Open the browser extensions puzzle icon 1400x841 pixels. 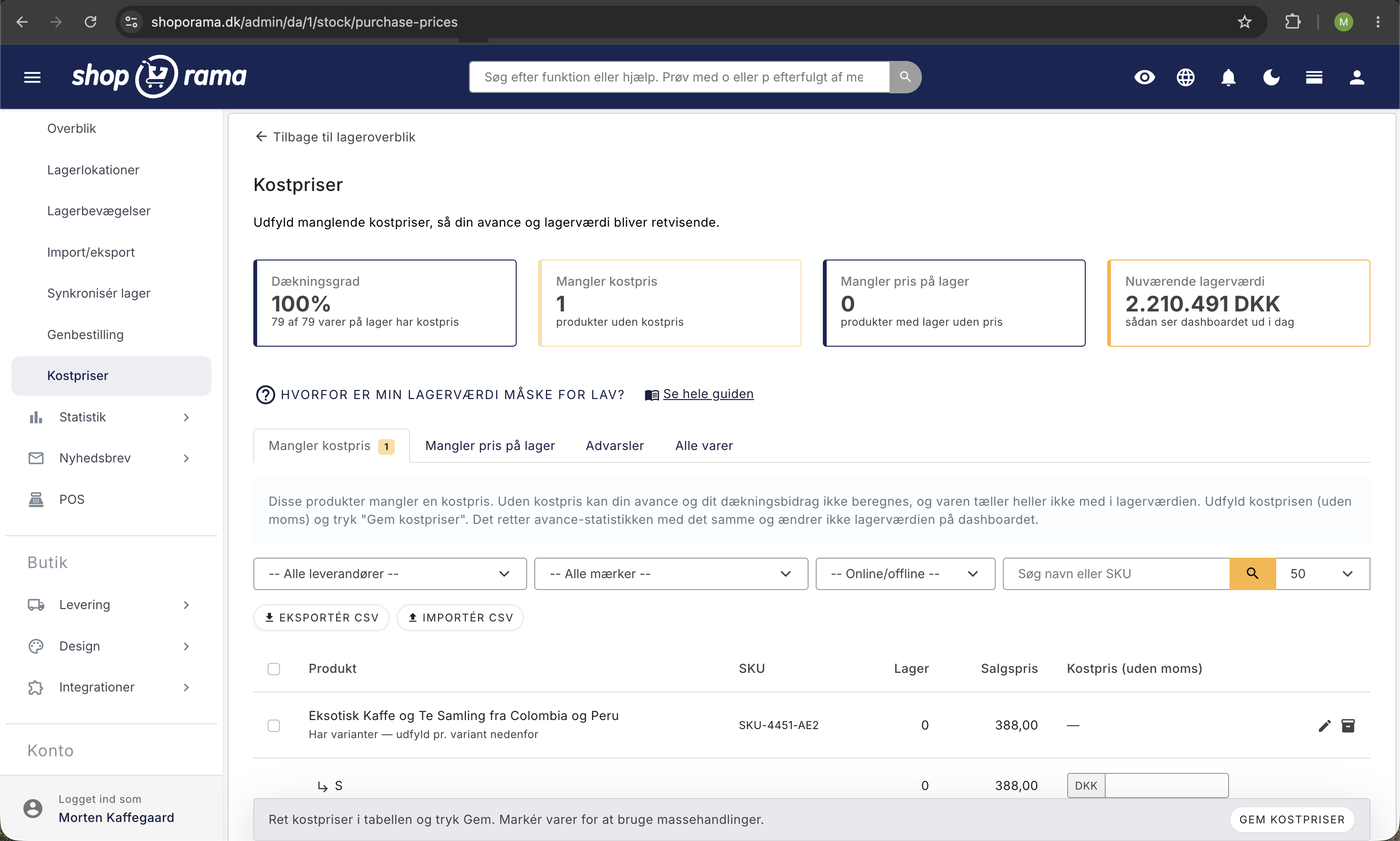(x=1293, y=21)
